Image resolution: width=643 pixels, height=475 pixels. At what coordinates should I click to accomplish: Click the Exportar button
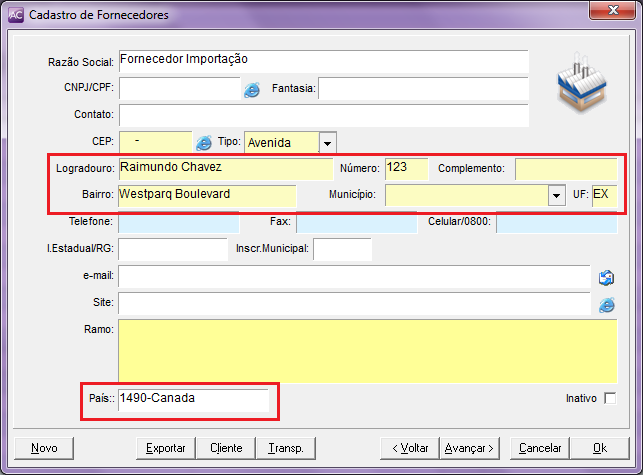[x=166, y=448]
